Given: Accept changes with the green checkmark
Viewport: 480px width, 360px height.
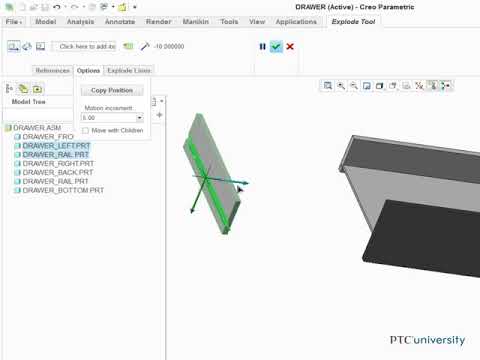Looking at the screenshot, I should click(x=276, y=47).
